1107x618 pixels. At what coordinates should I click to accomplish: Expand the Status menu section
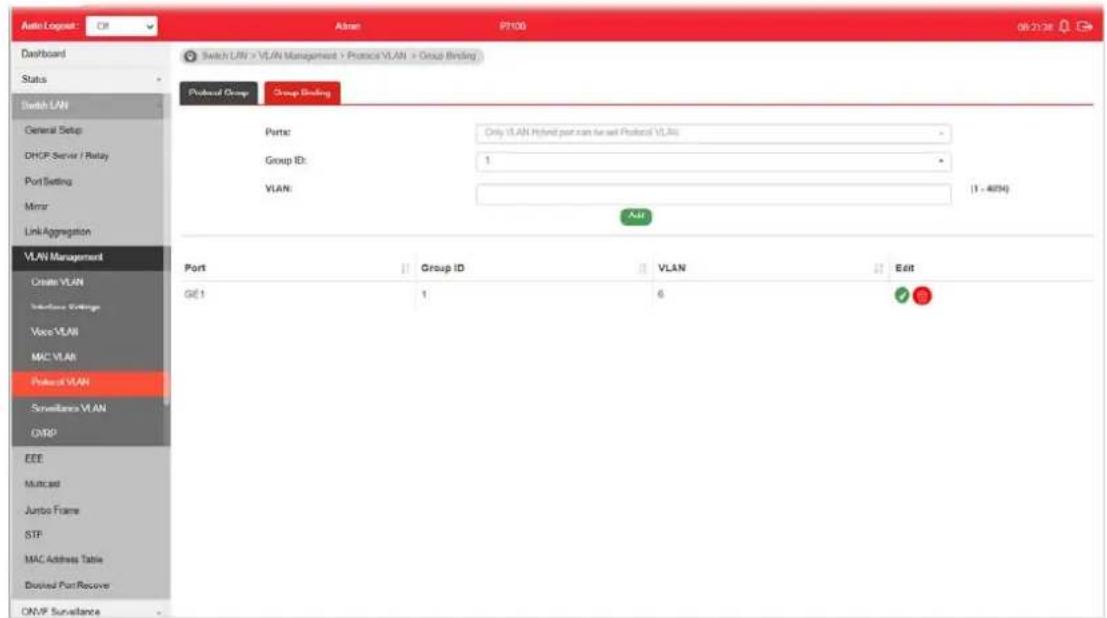point(90,79)
